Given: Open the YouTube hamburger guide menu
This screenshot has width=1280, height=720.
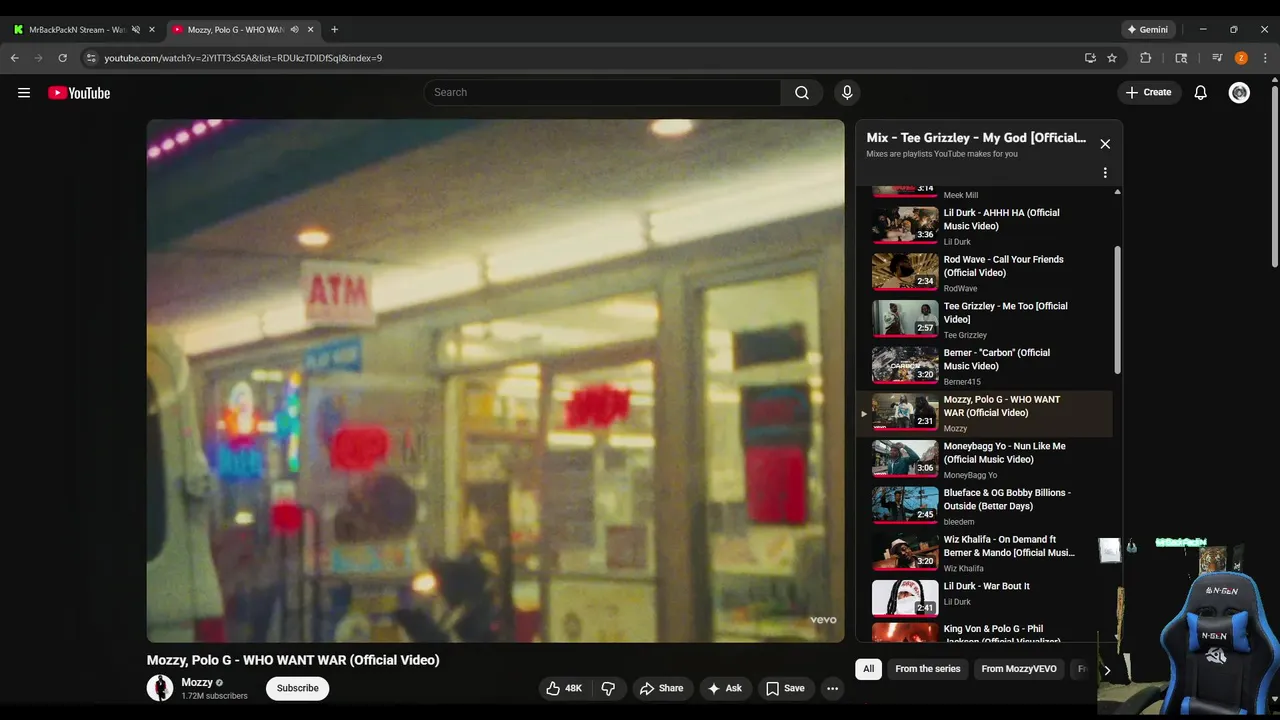Looking at the screenshot, I should [24, 93].
